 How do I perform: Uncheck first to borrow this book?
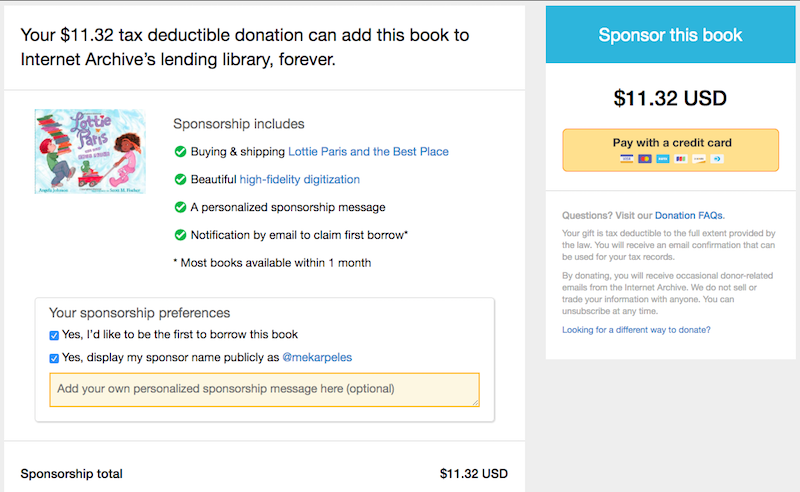(54, 335)
